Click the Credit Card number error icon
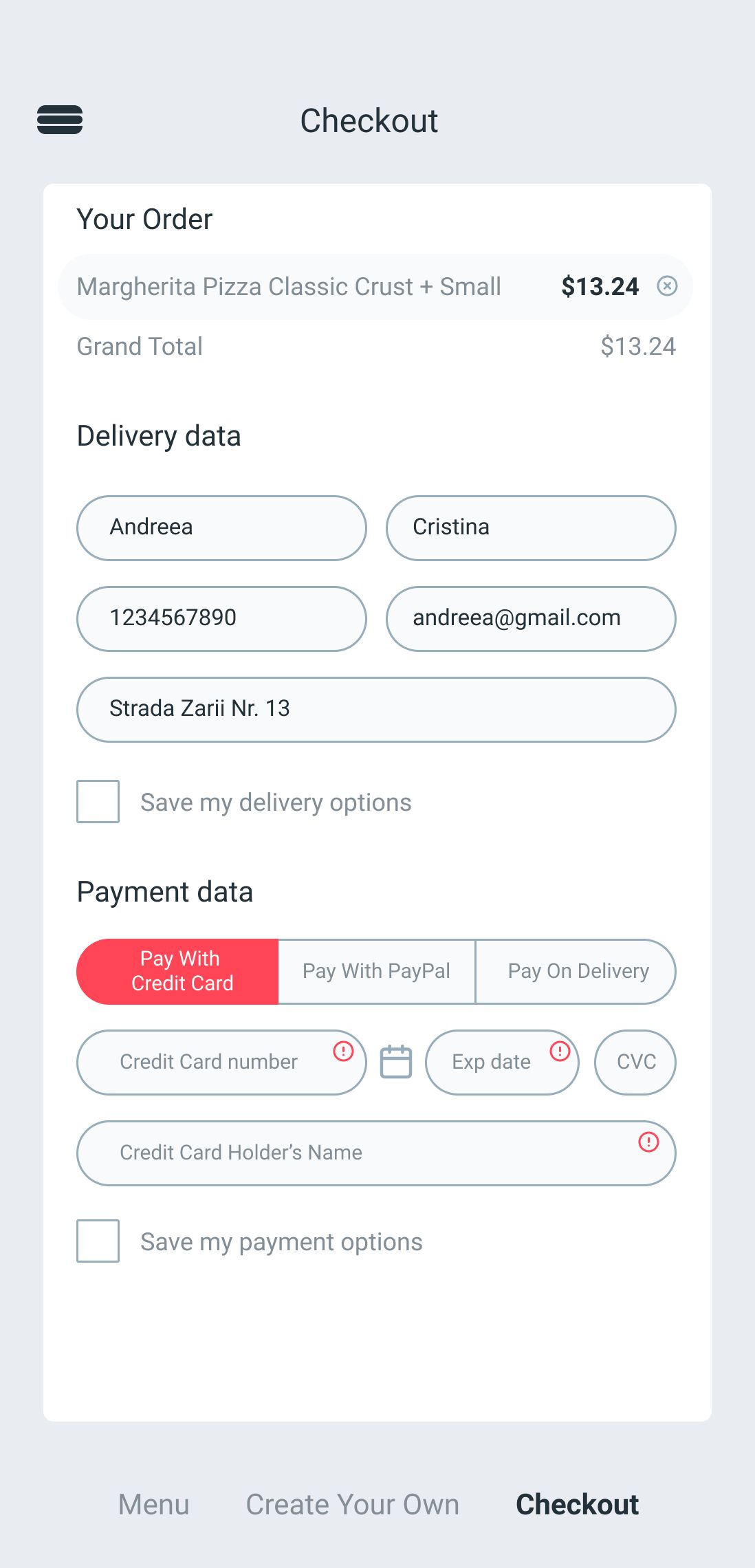The image size is (755, 1568). (x=343, y=1051)
